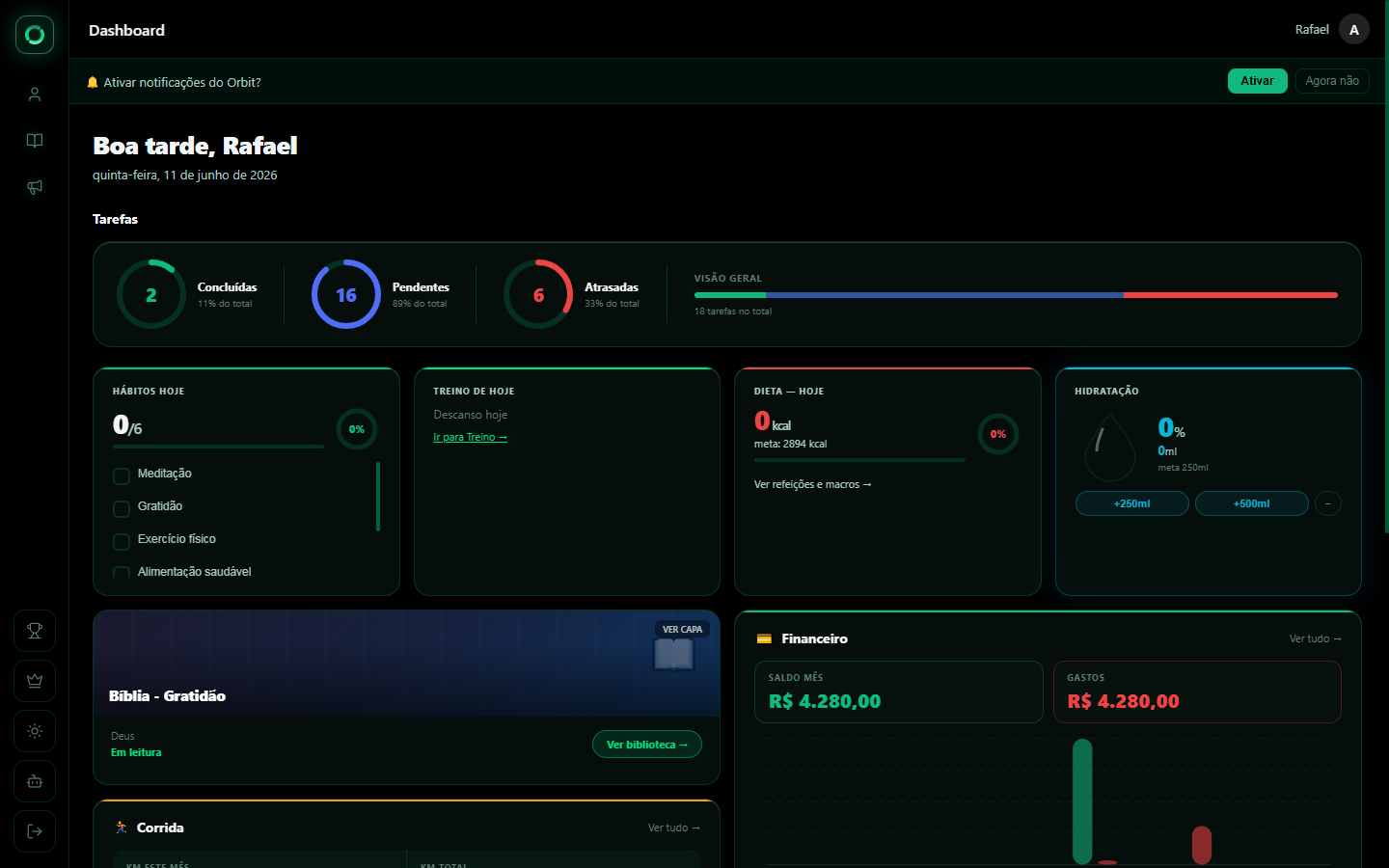This screenshot has height=868, width=1389.
Task: Open the trophy icon in sidebar
Action: click(x=35, y=631)
